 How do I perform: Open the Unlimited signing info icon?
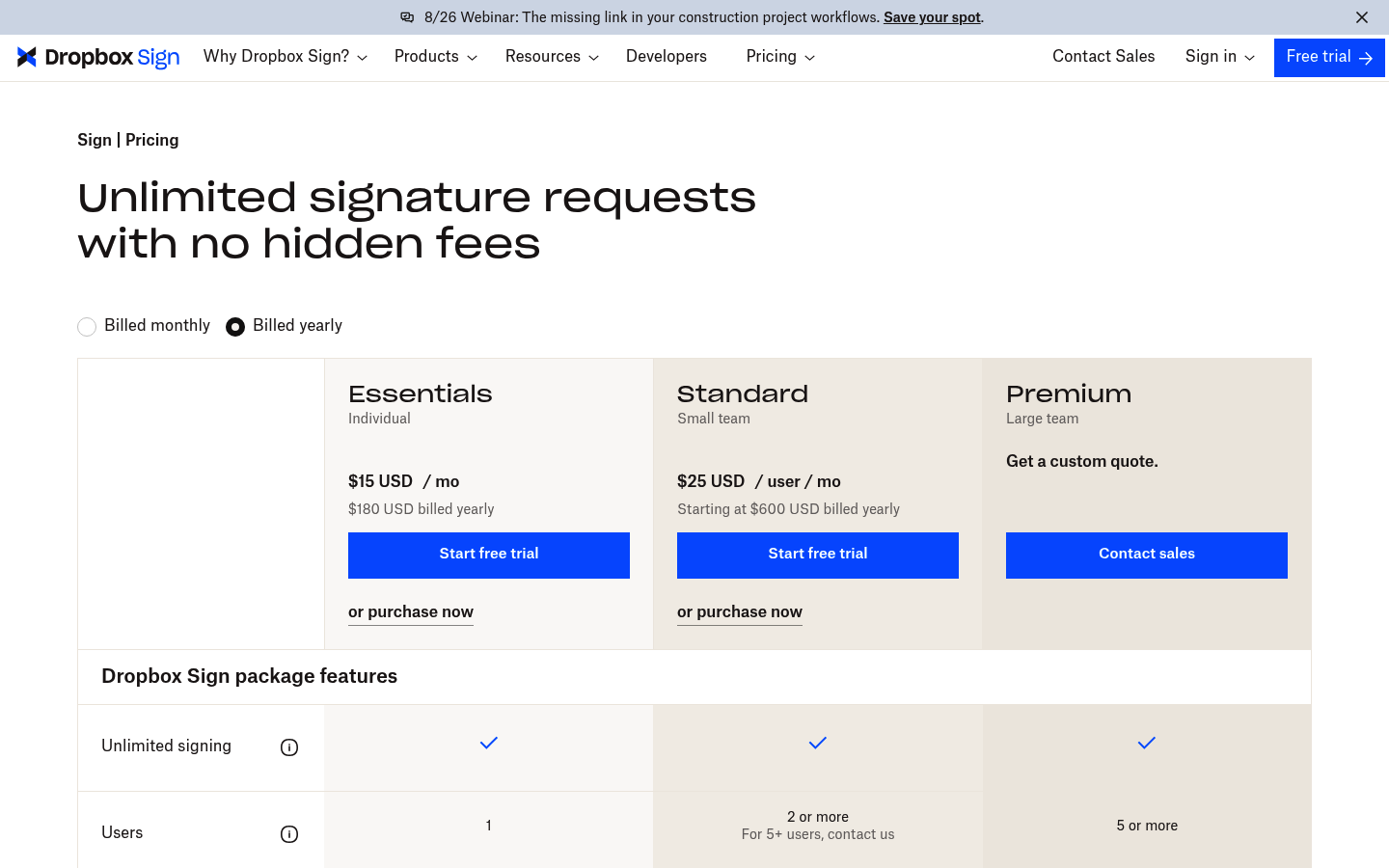(x=289, y=747)
